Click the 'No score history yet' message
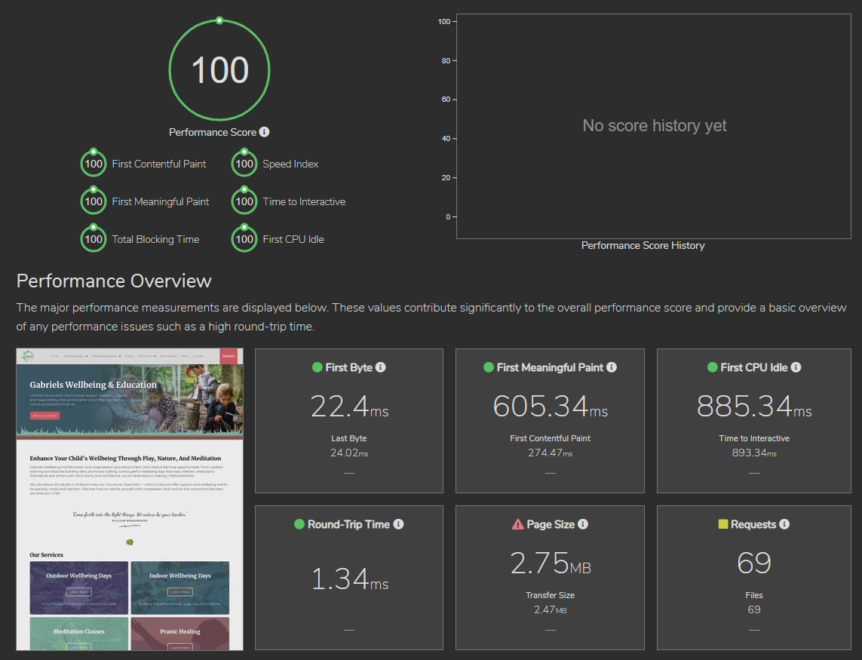This screenshot has height=660, width=862. pyautogui.click(x=654, y=126)
